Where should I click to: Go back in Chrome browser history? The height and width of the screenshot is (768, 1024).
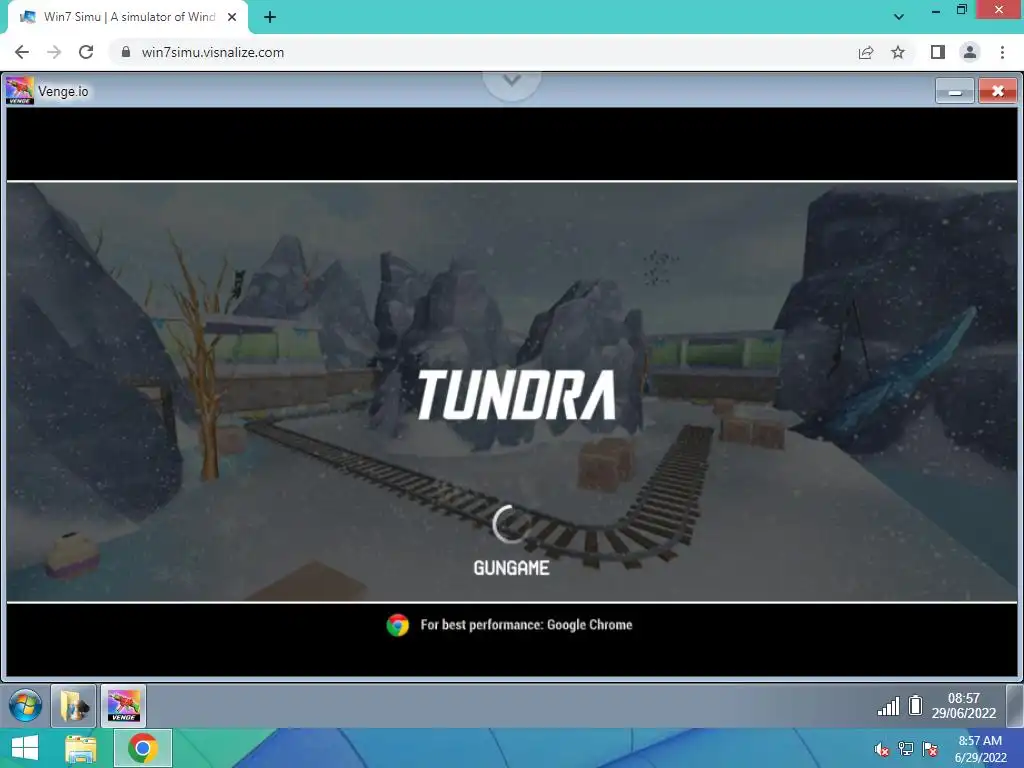click(22, 52)
